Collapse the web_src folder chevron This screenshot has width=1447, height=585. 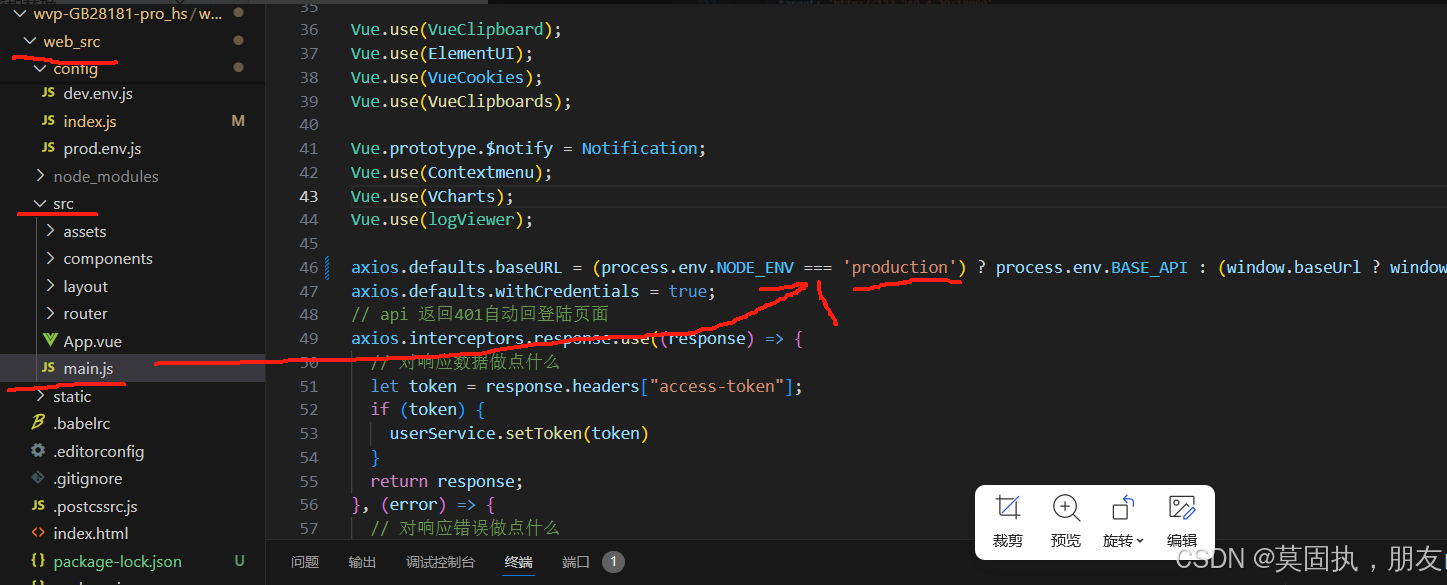coord(31,41)
